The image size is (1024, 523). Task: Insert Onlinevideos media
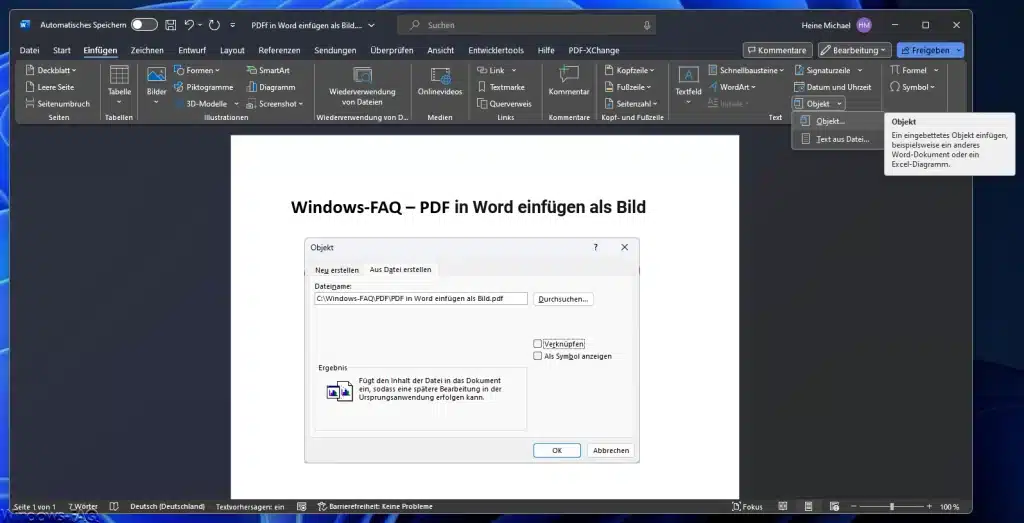coord(440,82)
